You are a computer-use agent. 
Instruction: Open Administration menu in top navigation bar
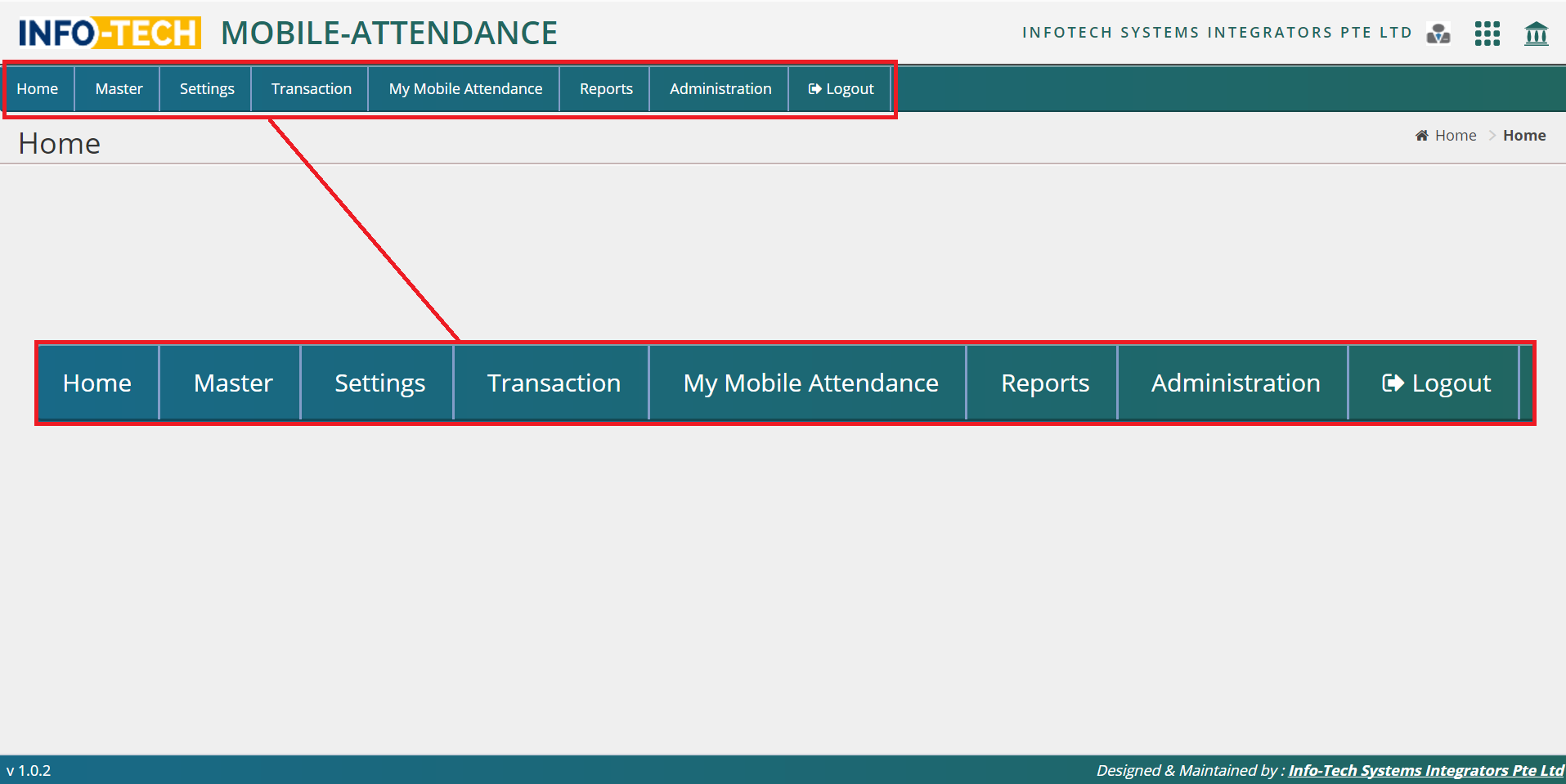point(720,89)
